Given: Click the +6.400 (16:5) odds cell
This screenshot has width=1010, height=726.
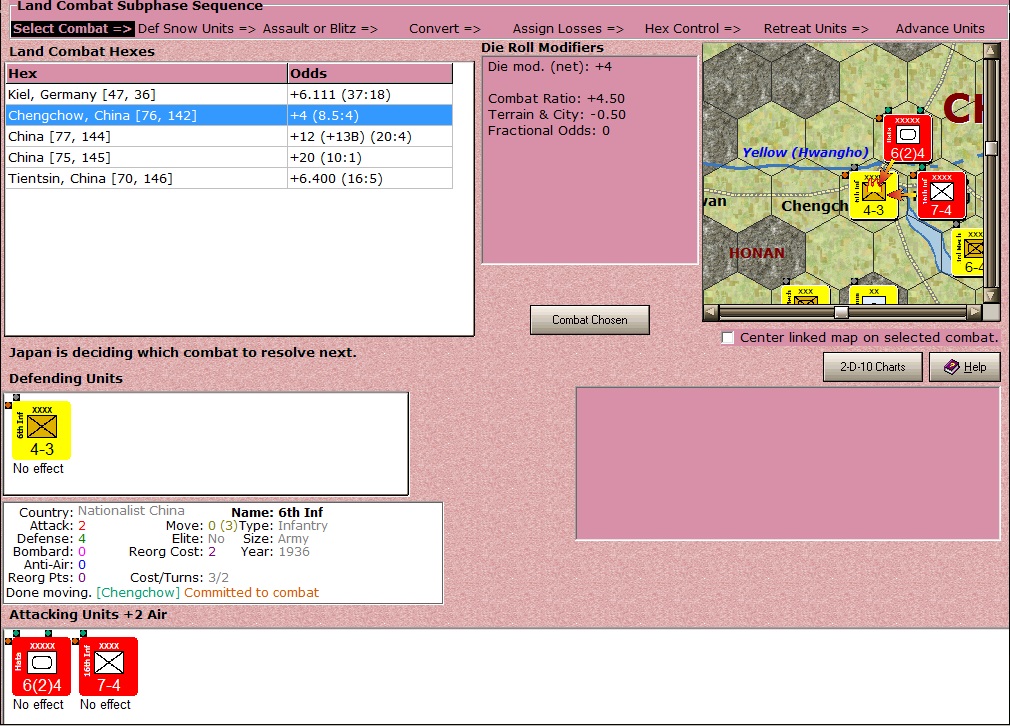Looking at the screenshot, I should (370, 178).
